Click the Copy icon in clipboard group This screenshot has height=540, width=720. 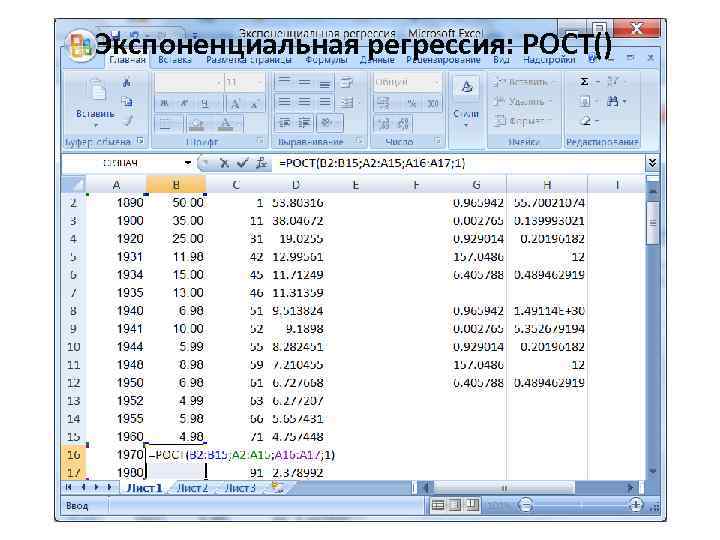tap(127, 102)
